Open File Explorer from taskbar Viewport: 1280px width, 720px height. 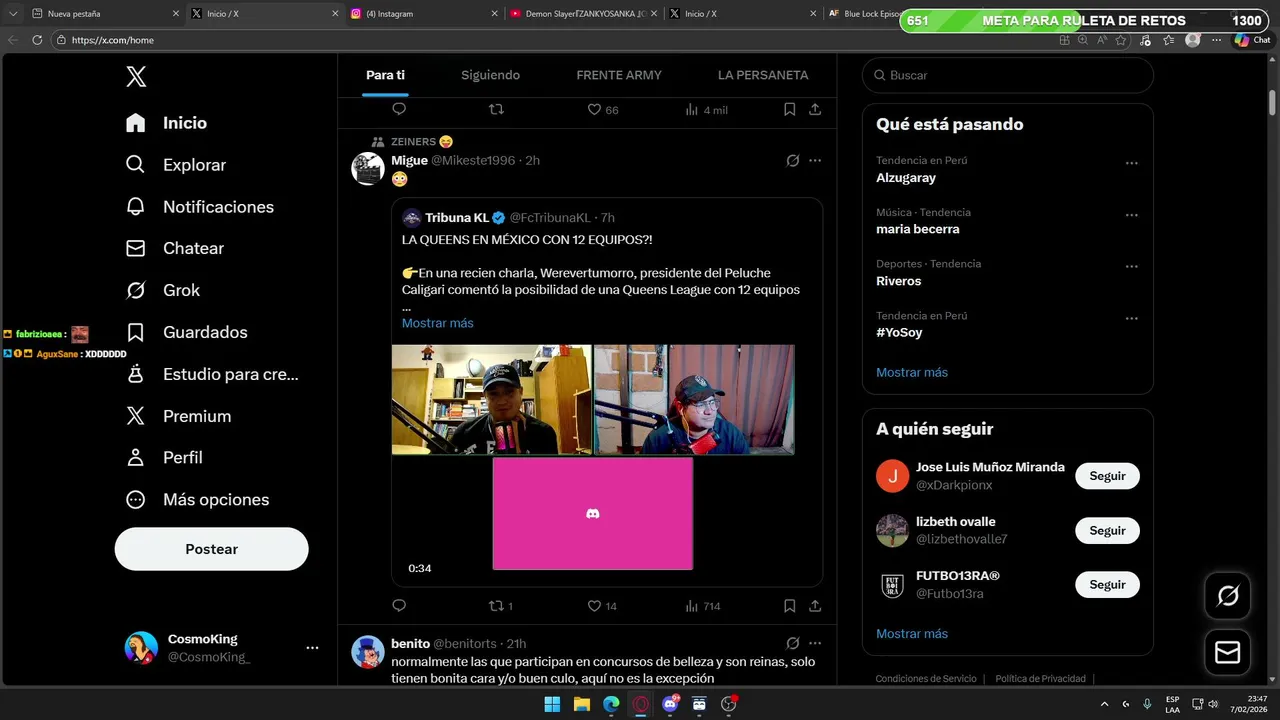click(x=581, y=704)
